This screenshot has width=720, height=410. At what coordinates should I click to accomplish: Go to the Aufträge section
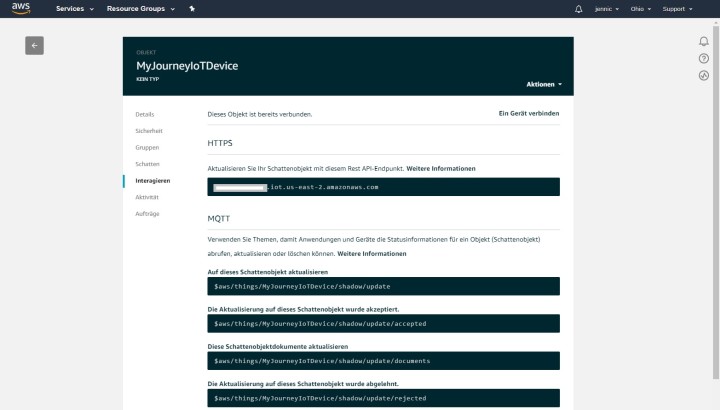point(147,213)
